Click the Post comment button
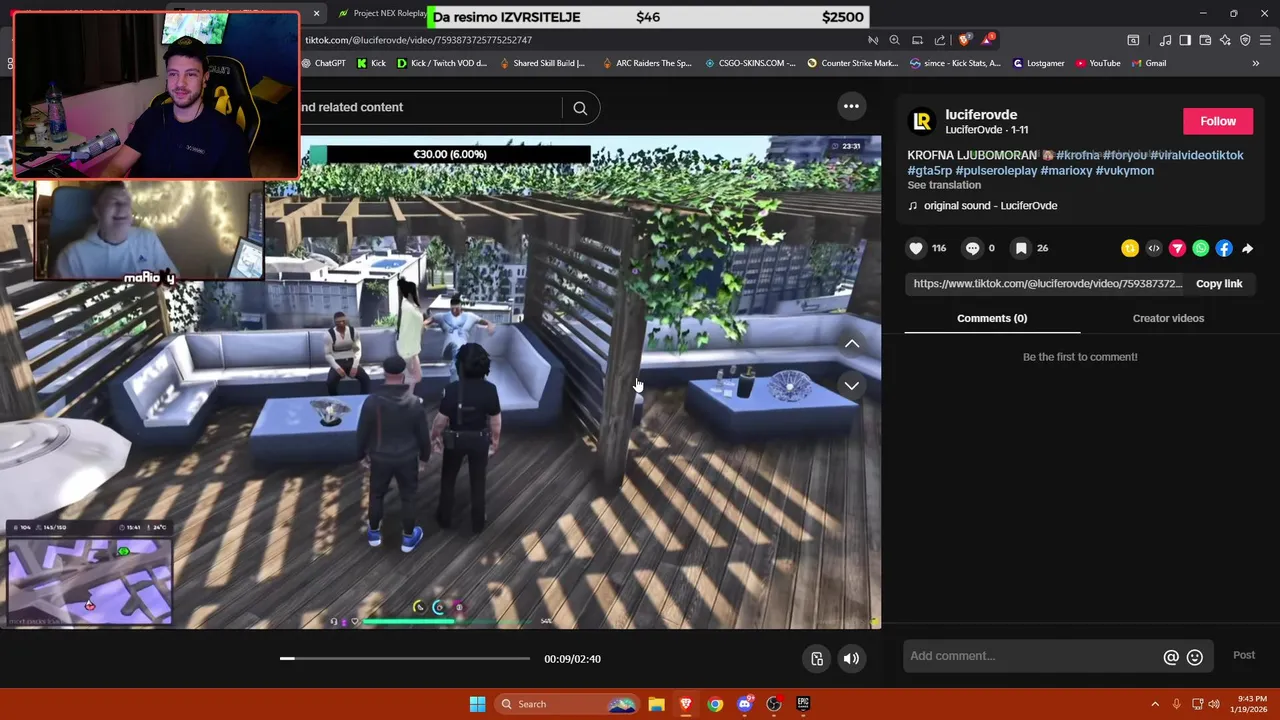The image size is (1280, 720). tap(1244, 655)
